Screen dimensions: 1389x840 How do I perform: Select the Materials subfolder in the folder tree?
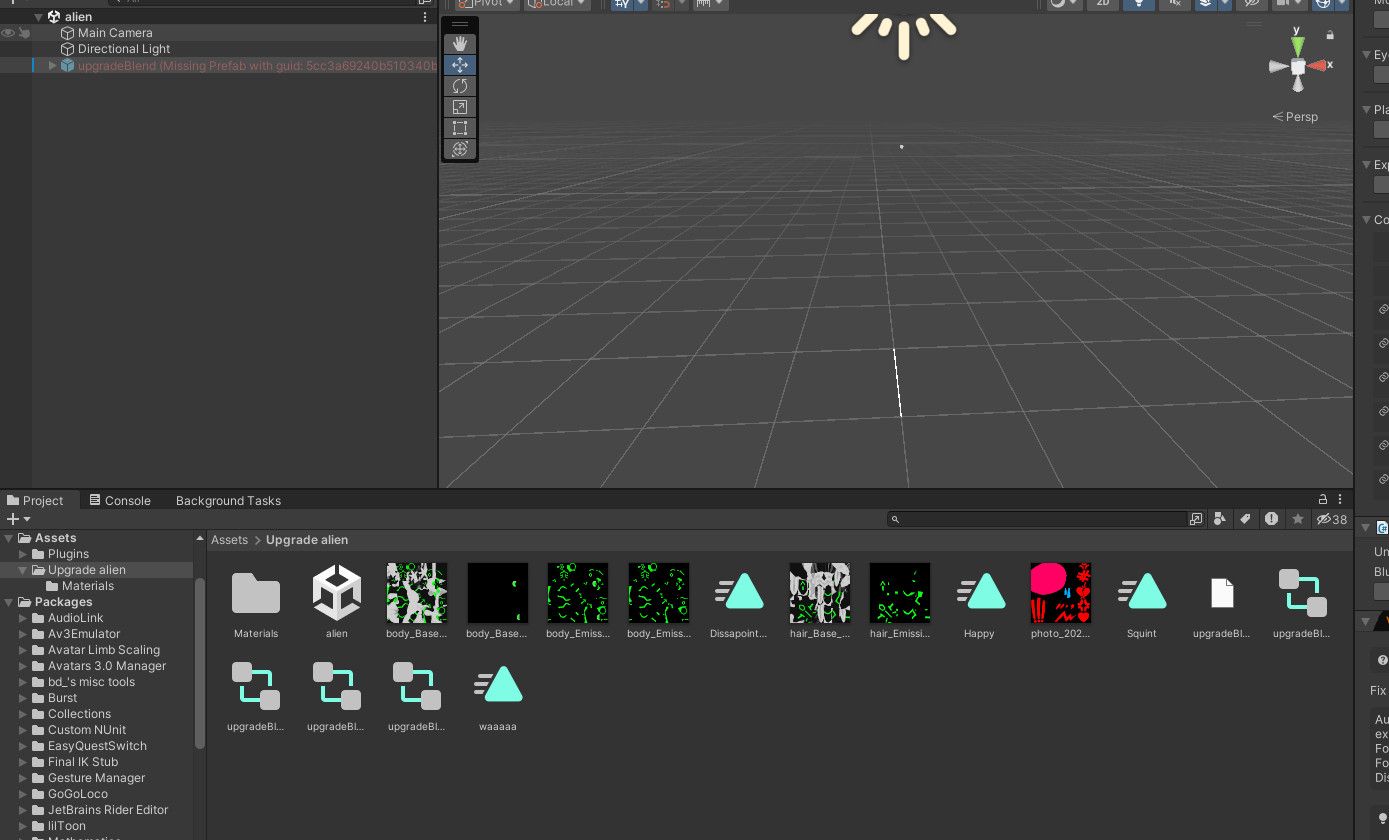tap(88, 586)
